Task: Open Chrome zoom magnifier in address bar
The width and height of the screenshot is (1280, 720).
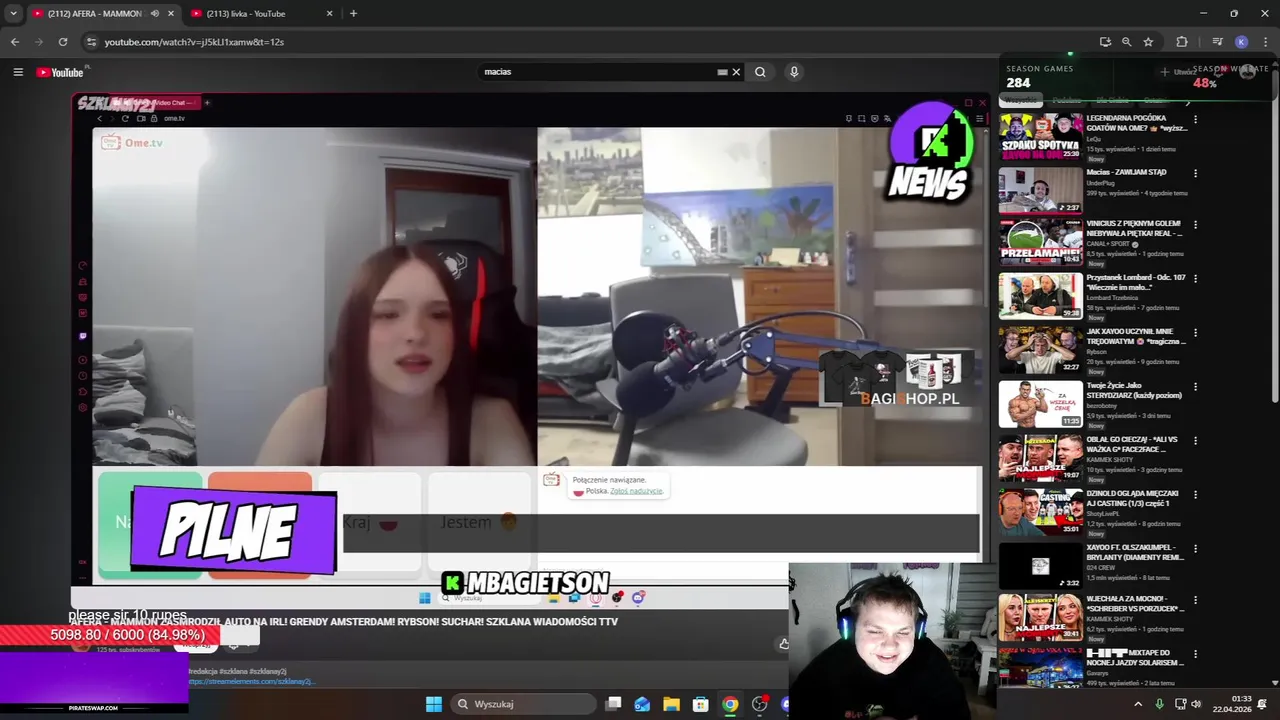Action: [1126, 42]
